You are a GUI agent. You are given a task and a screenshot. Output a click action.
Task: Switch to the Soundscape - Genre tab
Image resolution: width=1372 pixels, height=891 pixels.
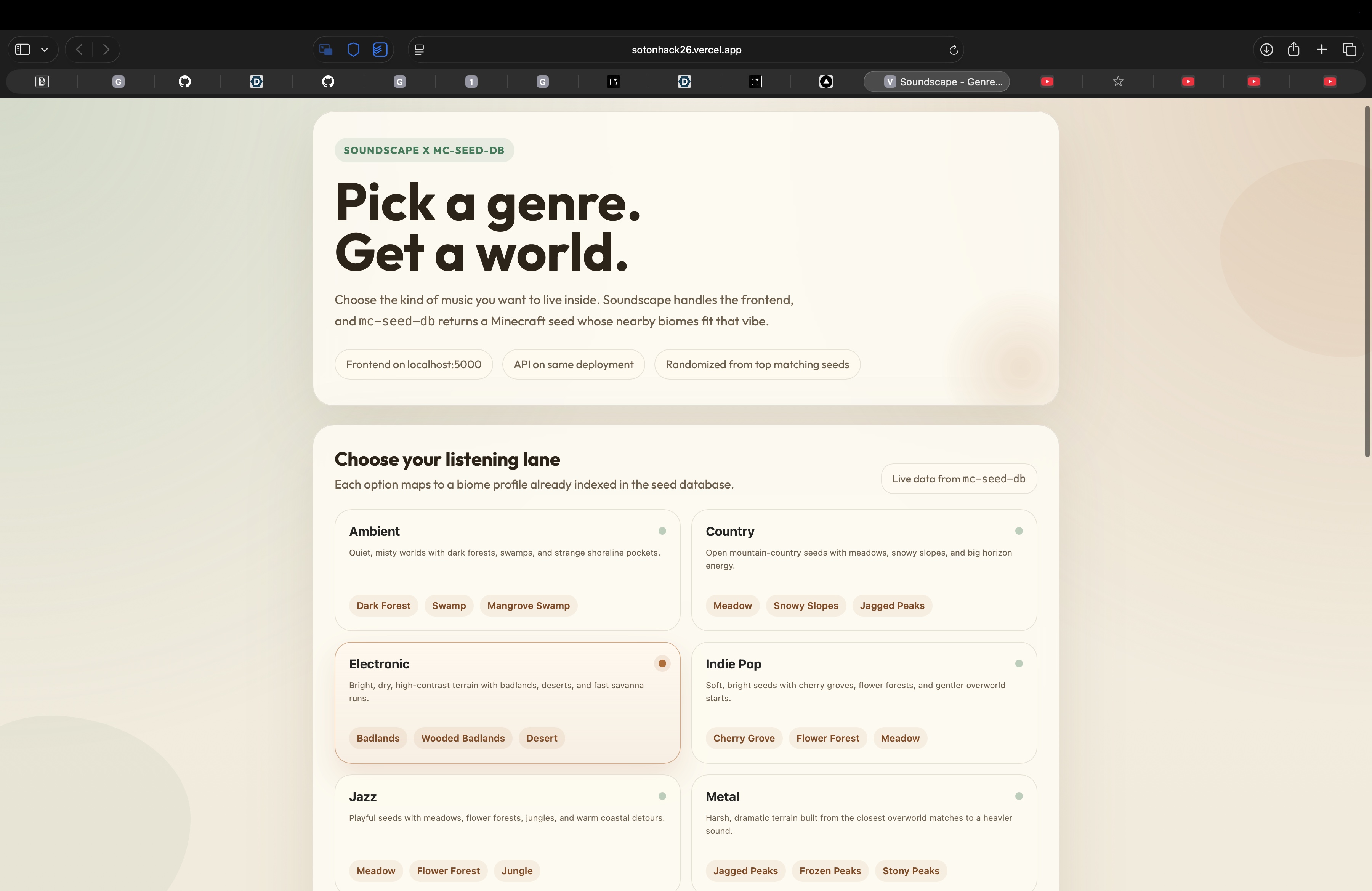(x=936, y=82)
